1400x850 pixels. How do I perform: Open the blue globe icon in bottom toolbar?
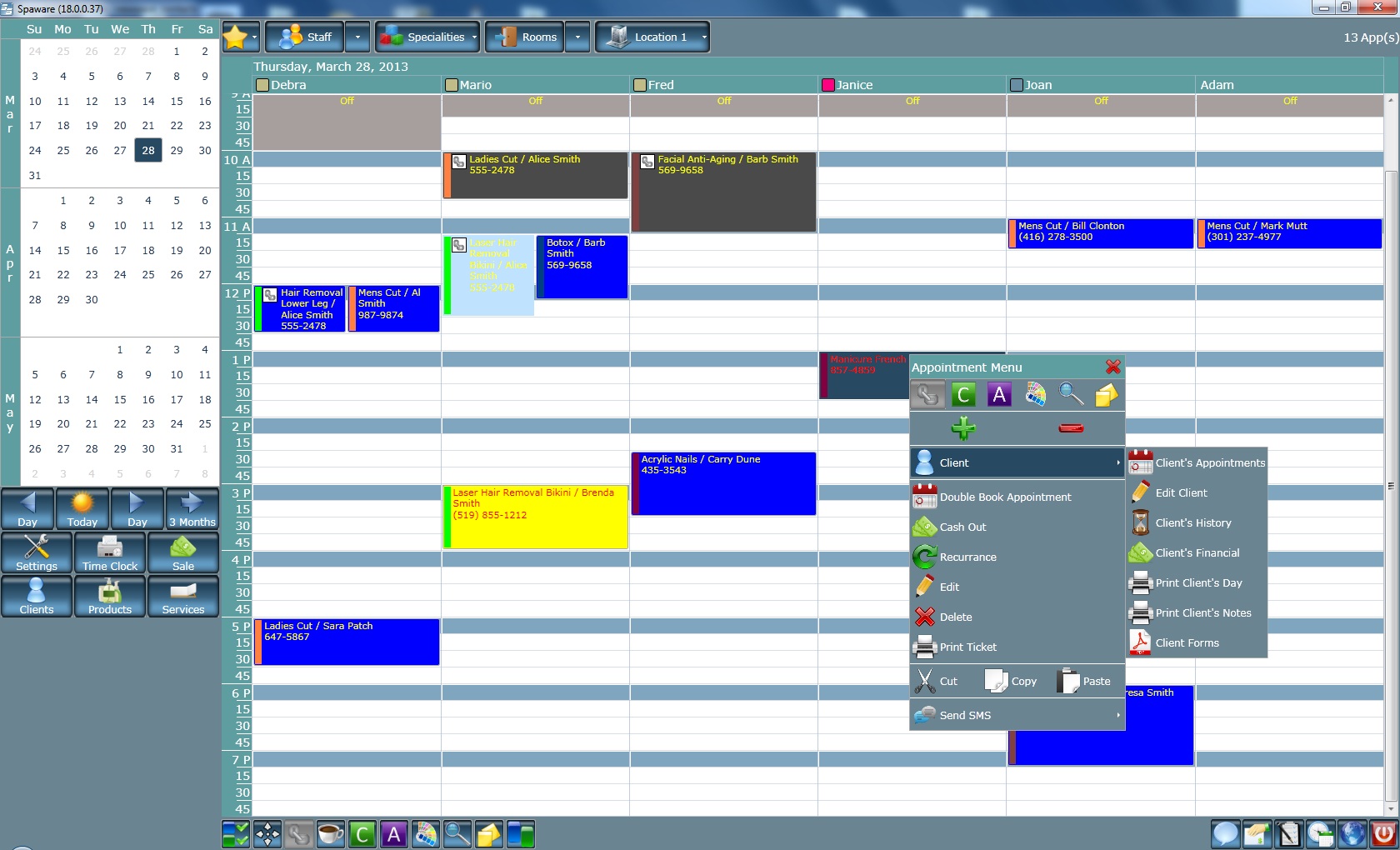click(x=1352, y=833)
